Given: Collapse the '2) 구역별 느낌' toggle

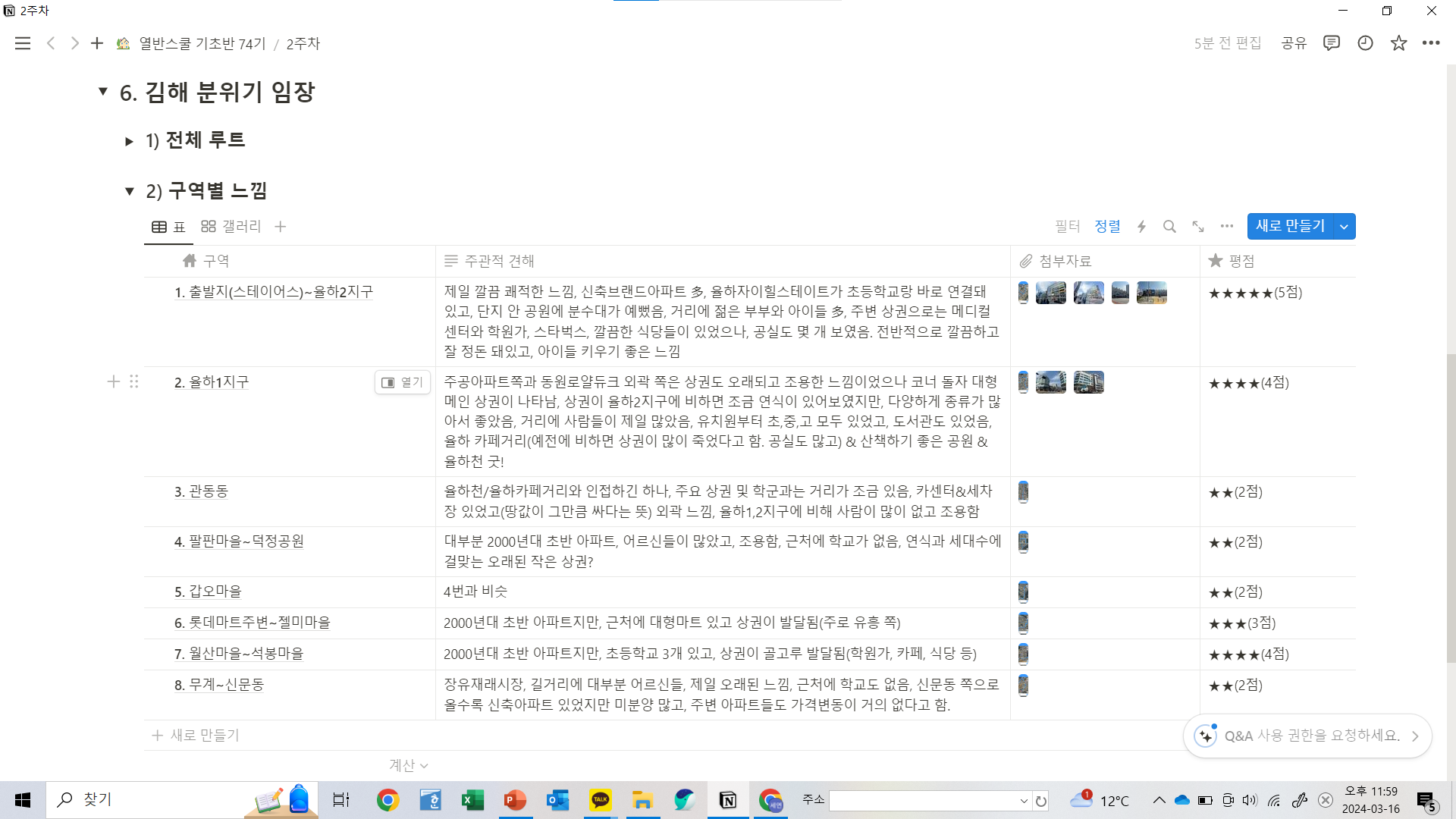Looking at the screenshot, I should (129, 191).
